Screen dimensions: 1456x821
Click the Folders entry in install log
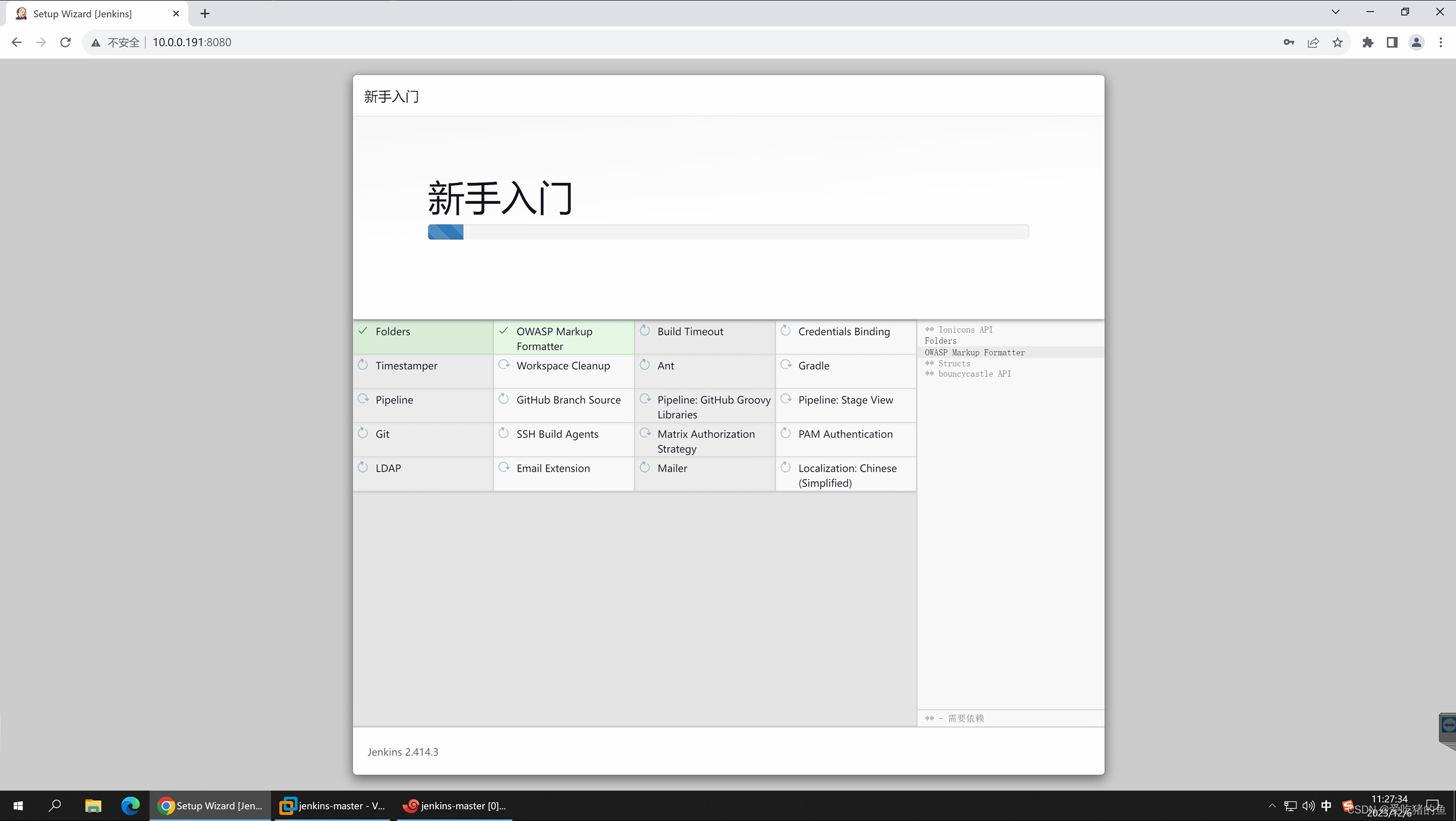click(940, 341)
